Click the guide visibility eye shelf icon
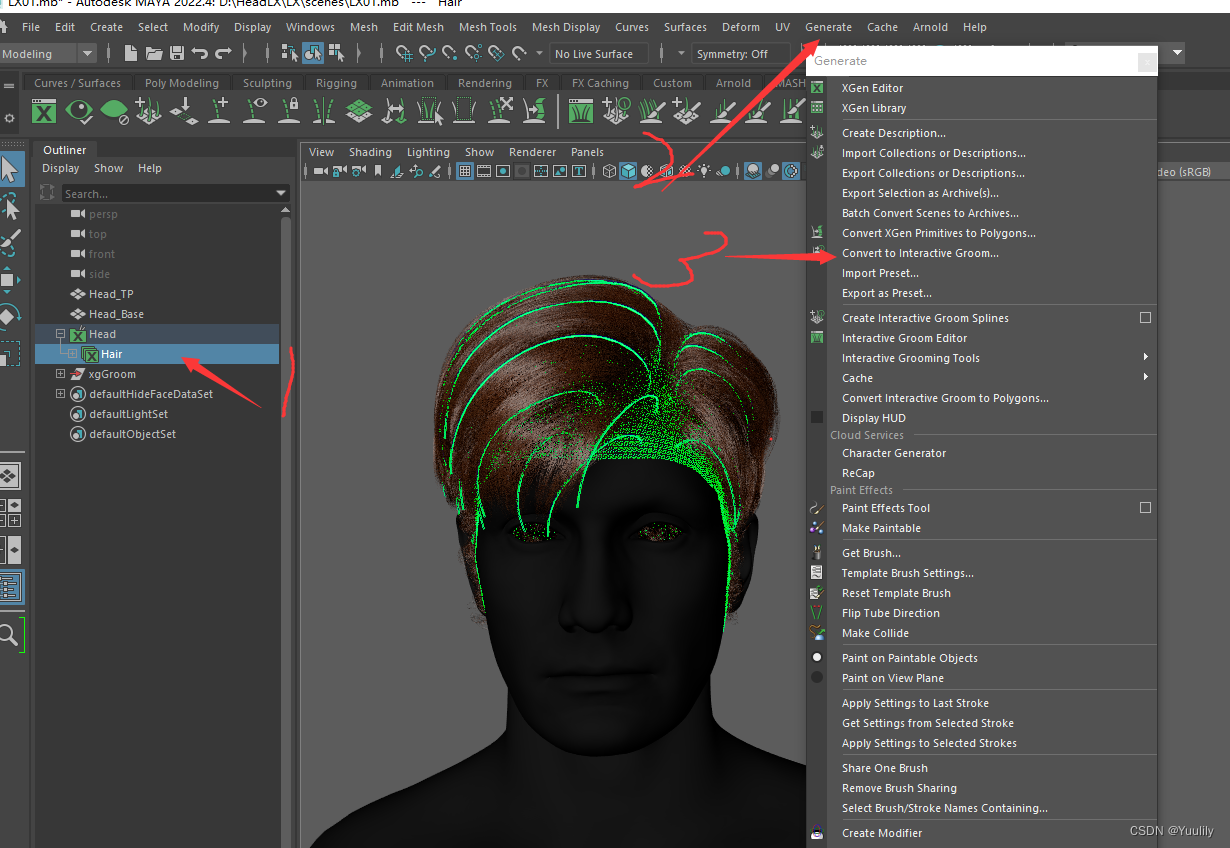The height and width of the screenshot is (848, 1230). click(x=257, y=111)
